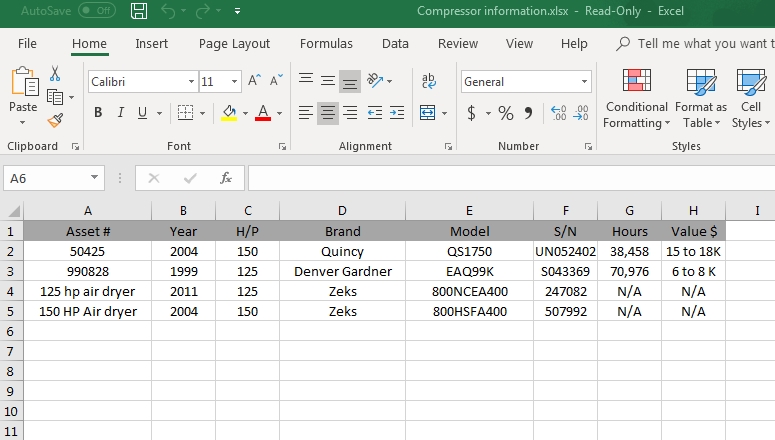This screenshot has width=775, height=440.
Task: Open the Font dialog launcher
Action: [x=282, y=146]
